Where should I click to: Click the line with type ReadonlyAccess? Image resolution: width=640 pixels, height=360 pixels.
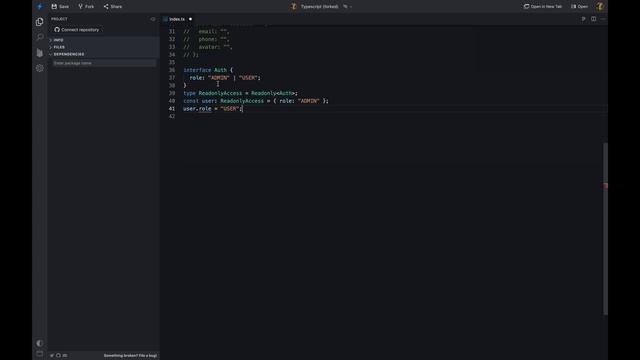click(x=240, y=93)
